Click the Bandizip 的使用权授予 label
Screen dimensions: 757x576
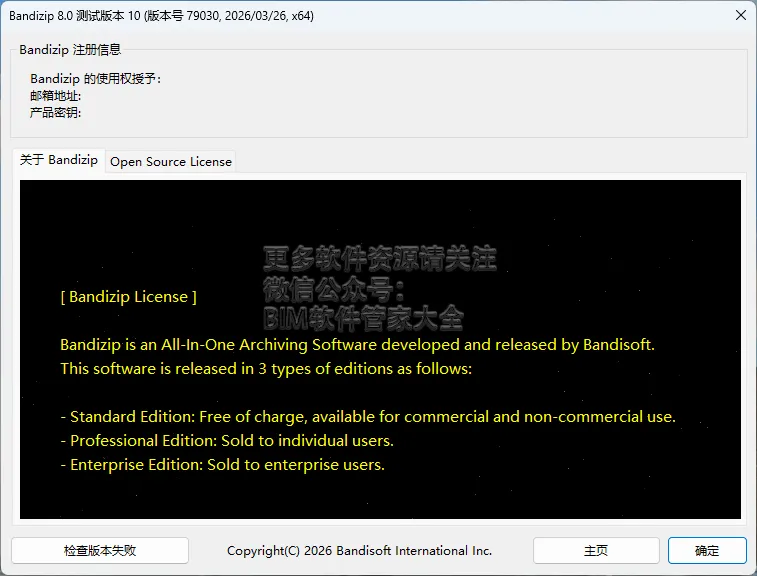click(x=96, y=78)
